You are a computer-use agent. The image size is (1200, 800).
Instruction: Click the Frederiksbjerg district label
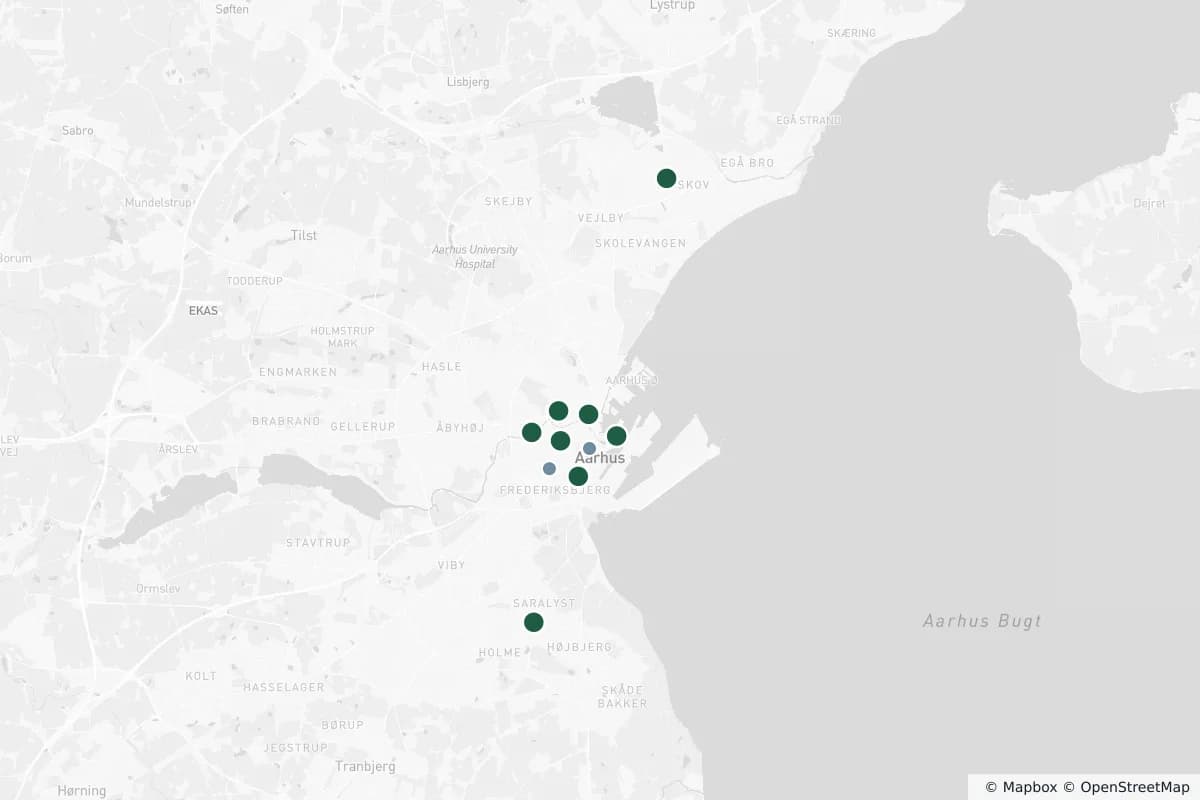click(554, 491)
